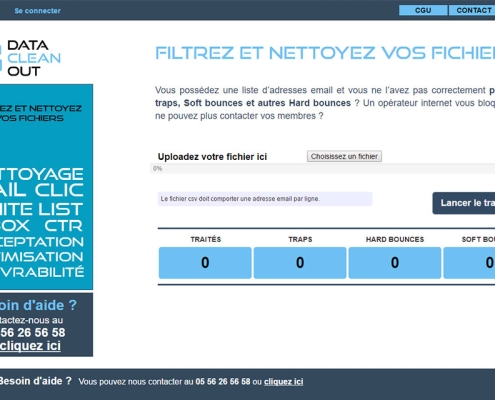Viewport: 495px width, 400px height.
Task: Click the sidebar phone number 56 26 56 58
Action: (33, 332)
